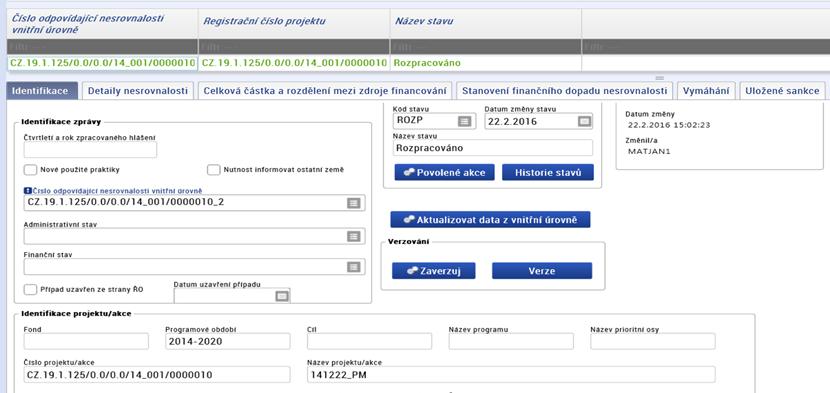Screen dimensions: 830x393
Task: Click the filter field under Název stavu column
Action: tap(485, 47)
